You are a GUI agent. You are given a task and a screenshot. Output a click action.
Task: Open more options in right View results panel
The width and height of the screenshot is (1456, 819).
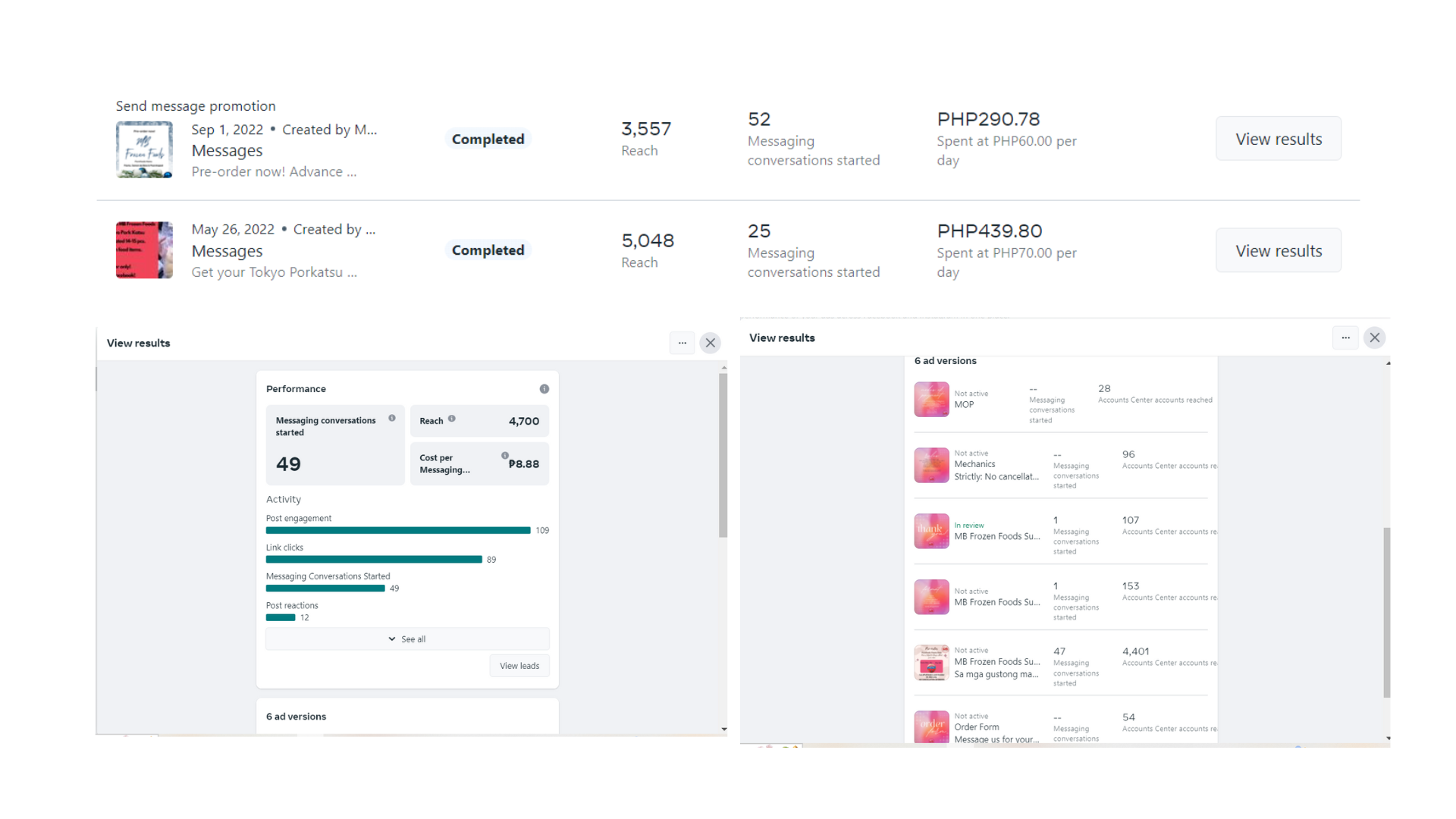1345,337
